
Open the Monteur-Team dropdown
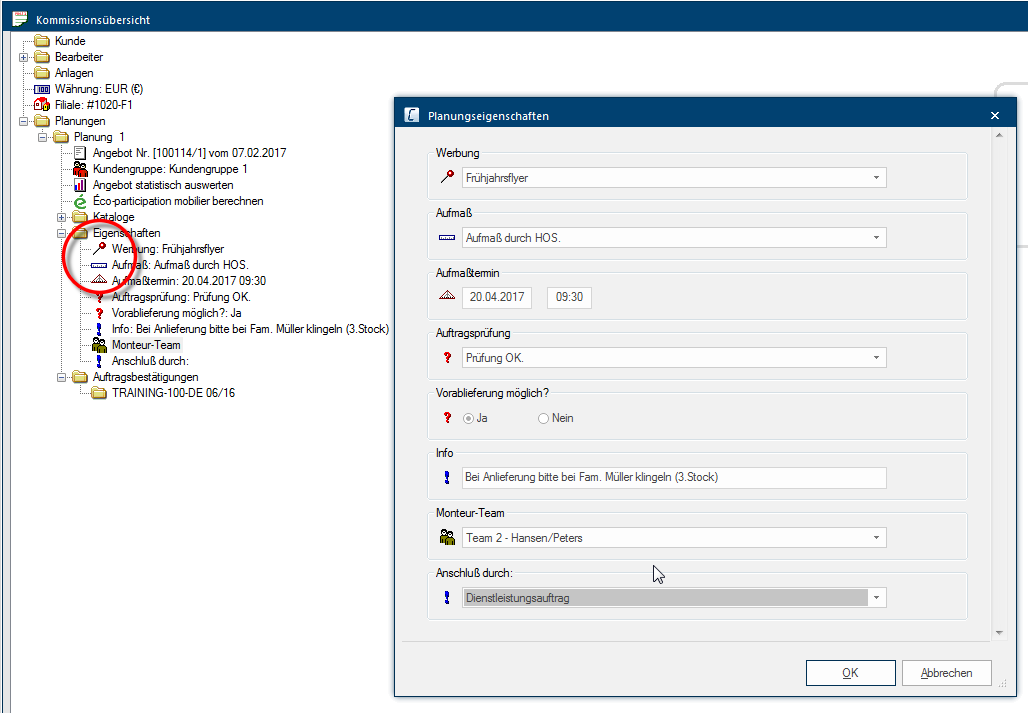tap(876, 538)
